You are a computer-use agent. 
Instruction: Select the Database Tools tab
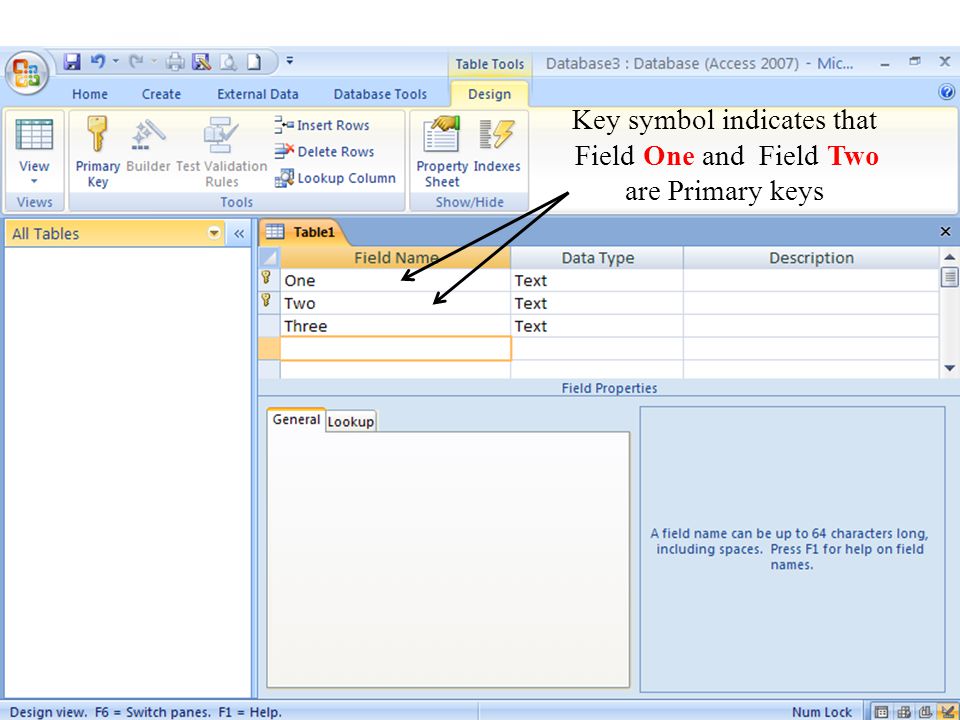[380, 94]
